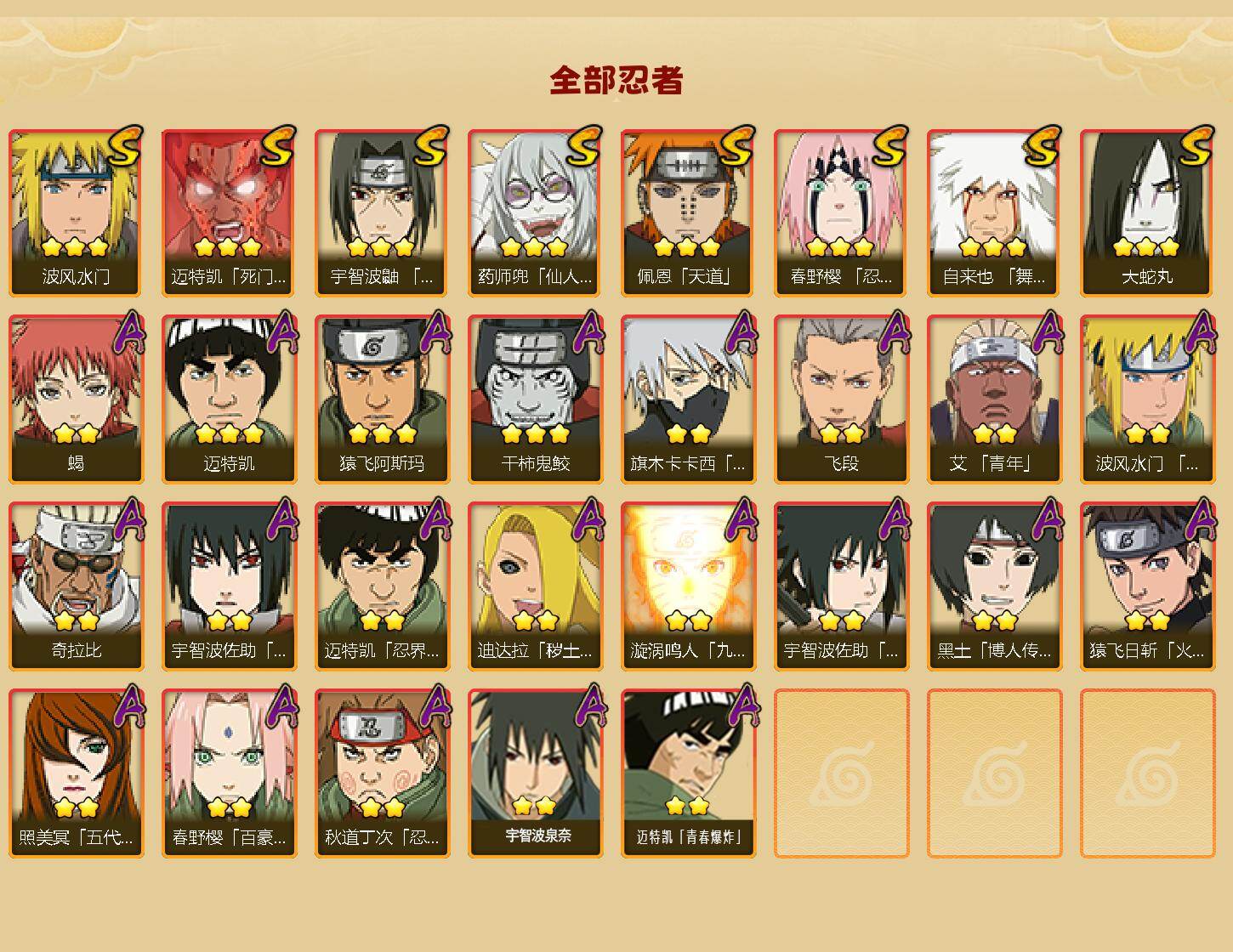Click the A rank badge on 奇拉比
The height and width of the screenshot is (952, 1233).
click(128, 519)
